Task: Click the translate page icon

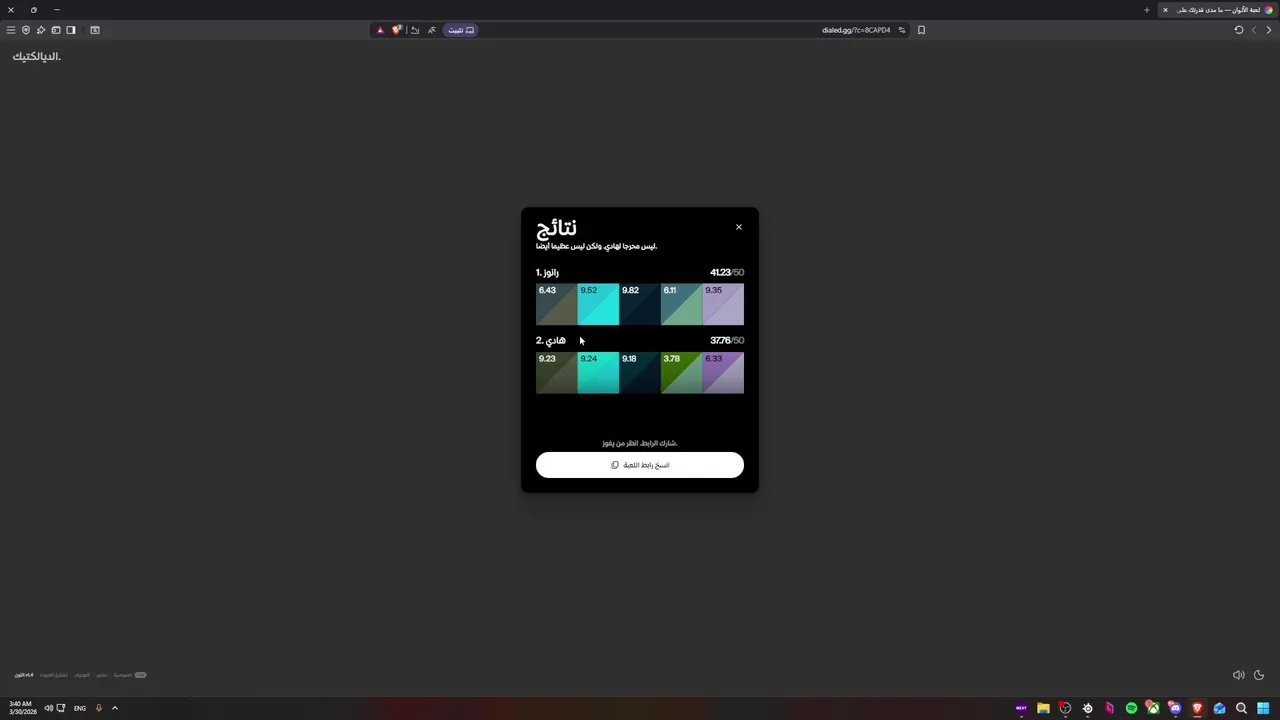Action: coord(432,30)
